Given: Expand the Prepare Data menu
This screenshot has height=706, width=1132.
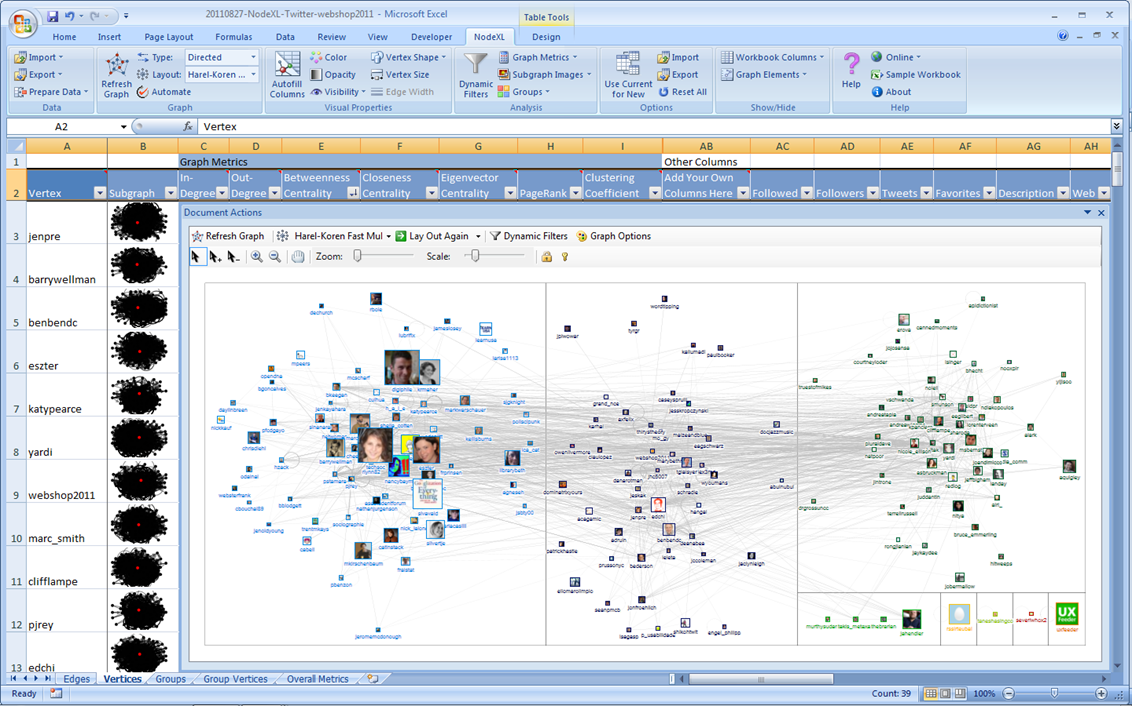Looking at the screenshot, I should click(x=51, y=92).
